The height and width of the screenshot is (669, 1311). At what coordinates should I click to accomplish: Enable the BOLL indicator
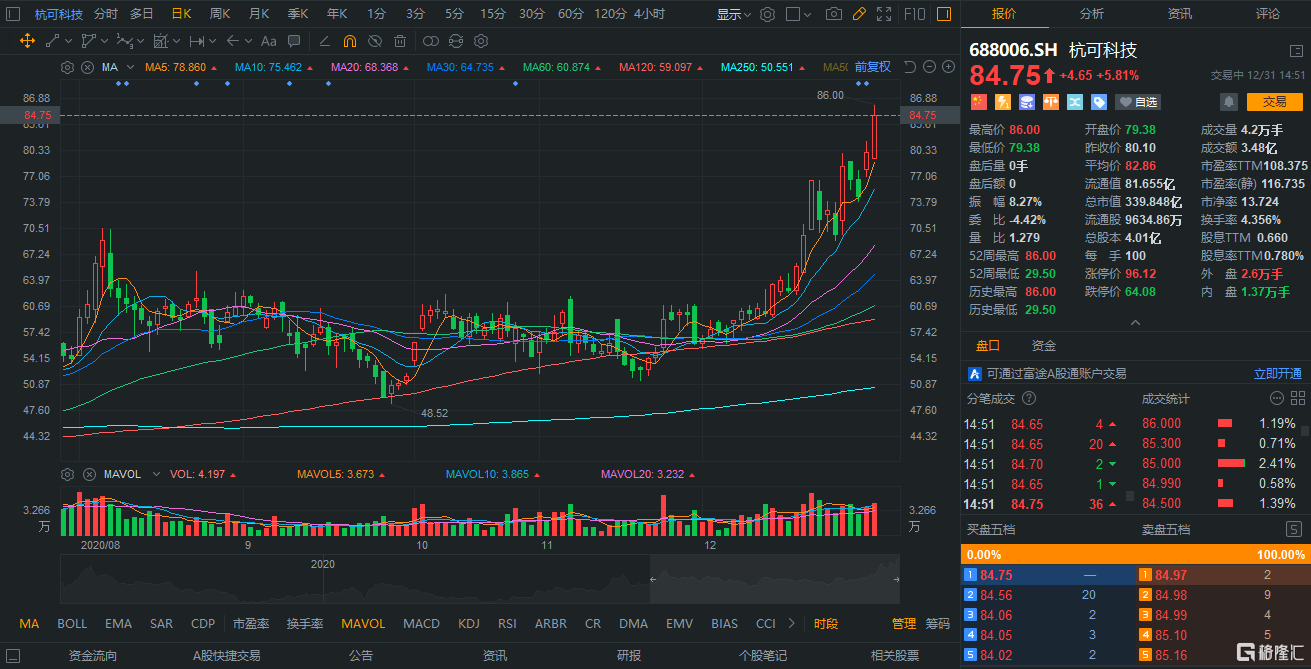tap(72, 623)
